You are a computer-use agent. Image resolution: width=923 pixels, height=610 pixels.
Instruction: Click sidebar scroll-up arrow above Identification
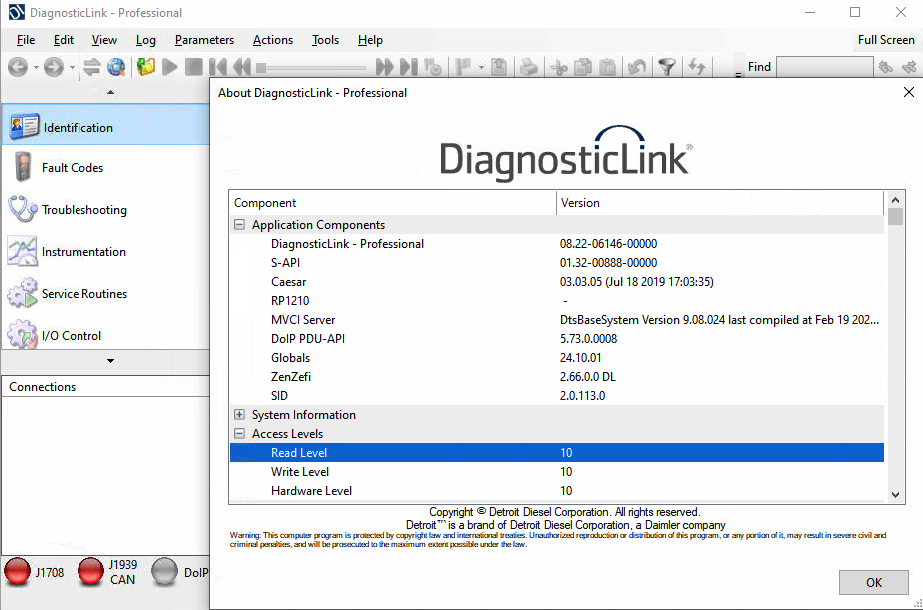click(110, 92)
